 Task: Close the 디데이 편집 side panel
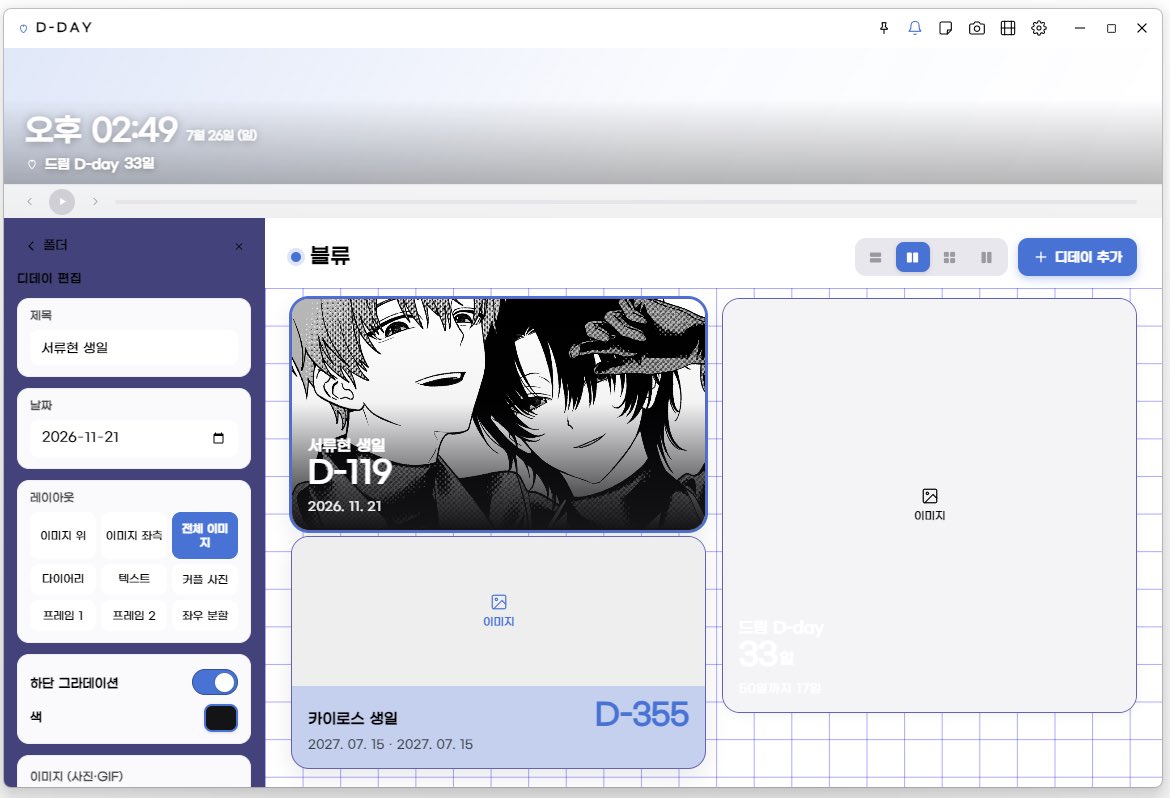click(x=239, y=246)
